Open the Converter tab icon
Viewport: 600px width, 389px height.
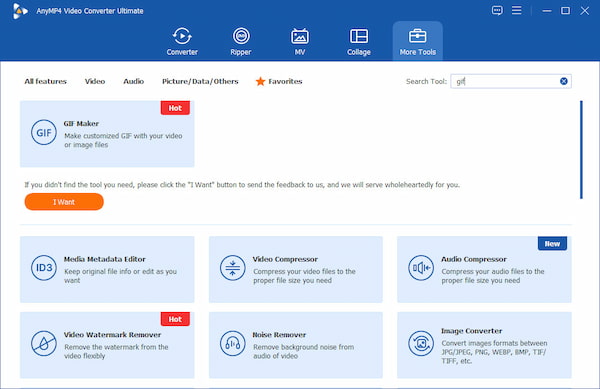(182, 36)
